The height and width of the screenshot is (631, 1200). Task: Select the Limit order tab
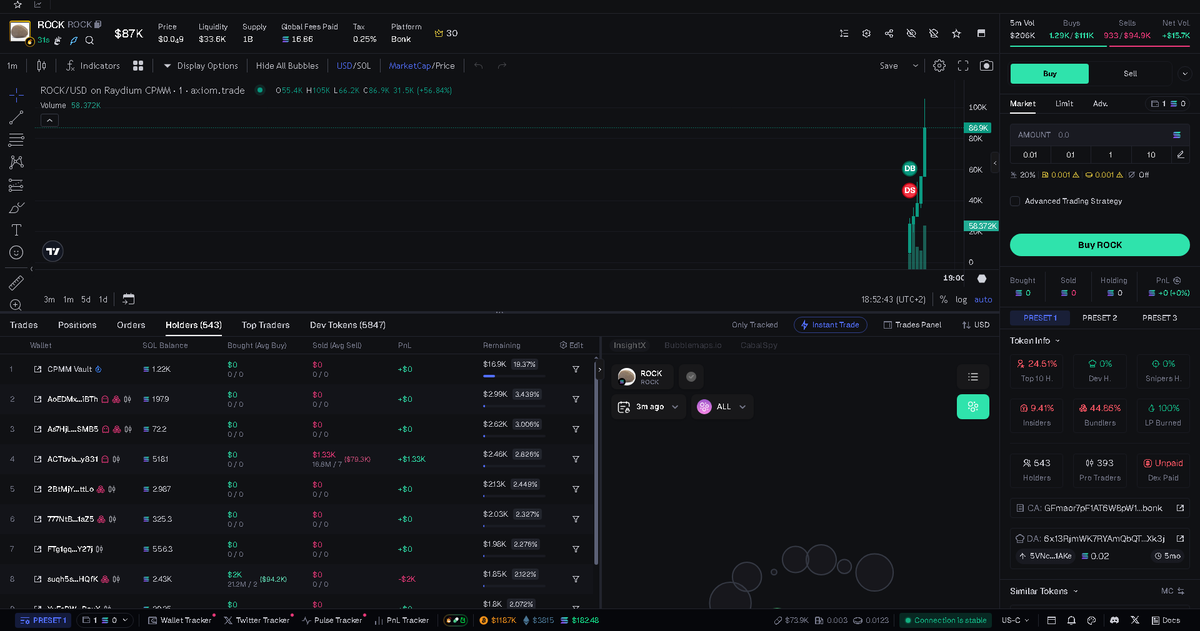[x=1064, y=103]
